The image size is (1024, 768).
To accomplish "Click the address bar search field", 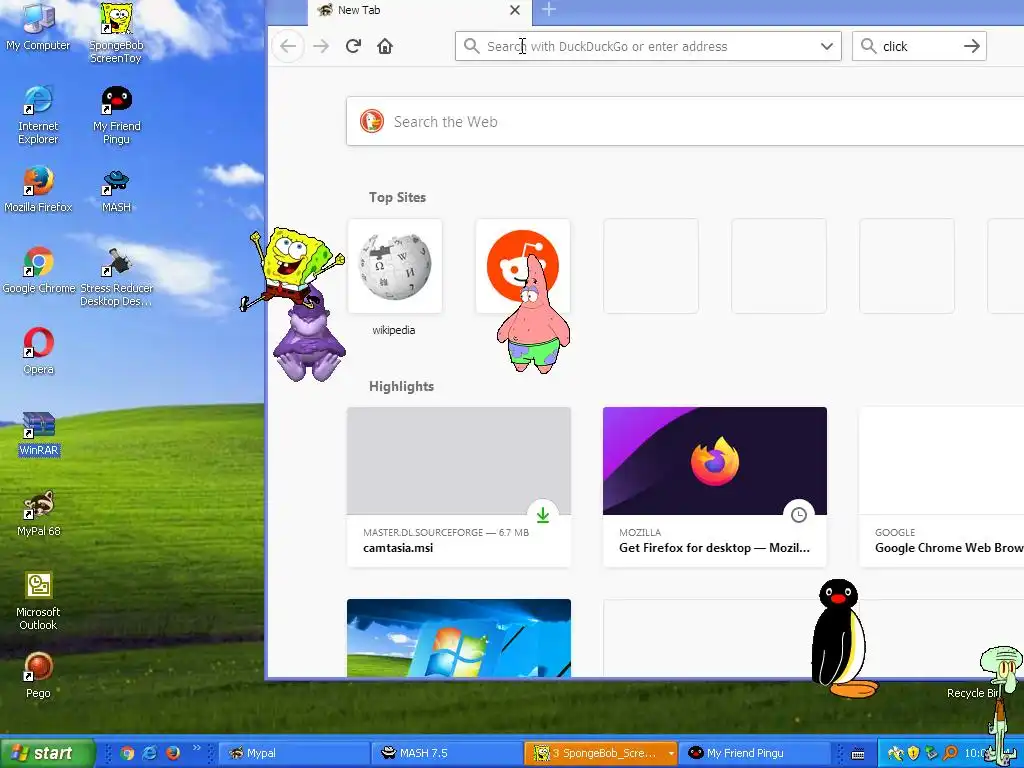I will point(648,46).
